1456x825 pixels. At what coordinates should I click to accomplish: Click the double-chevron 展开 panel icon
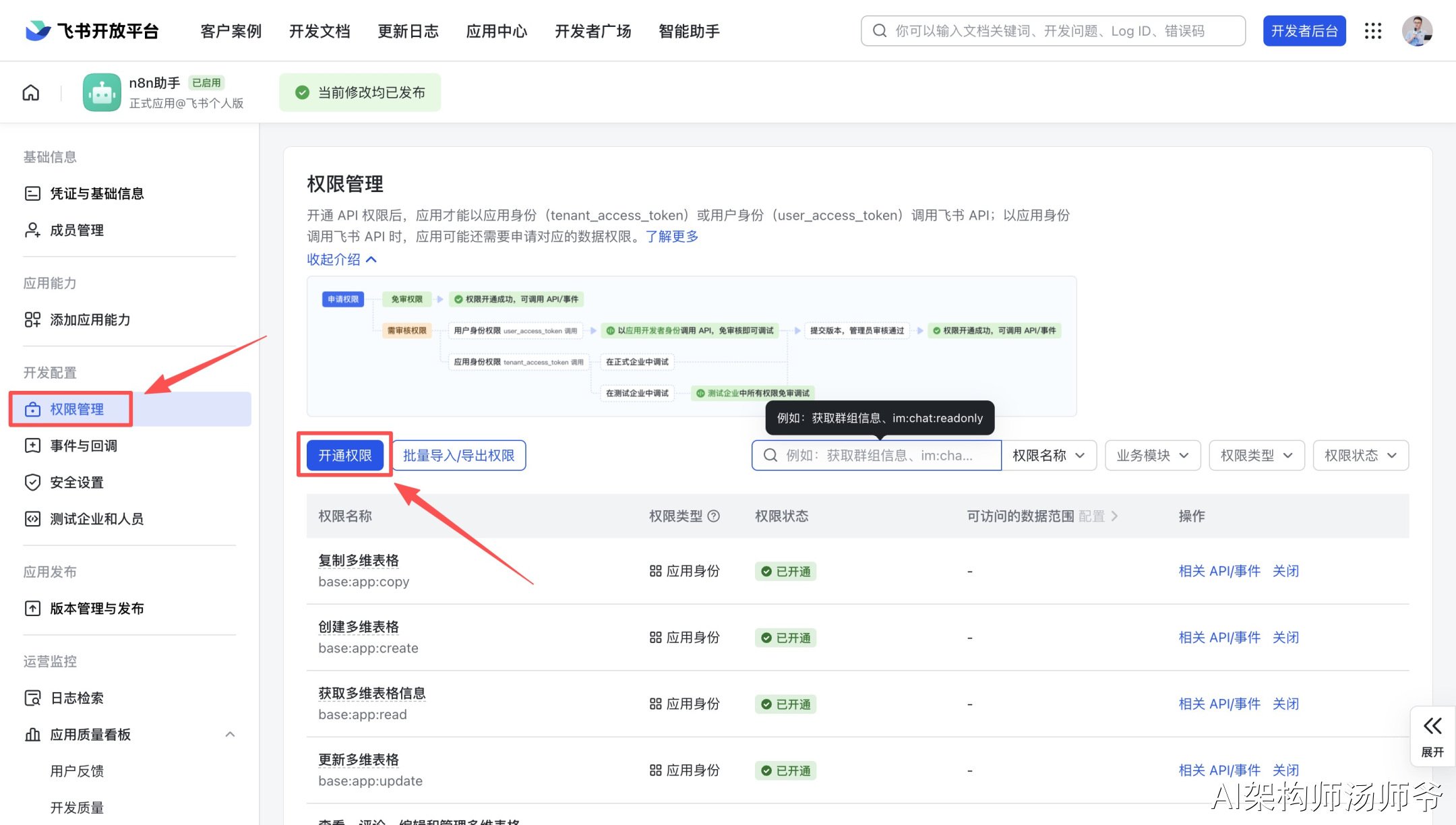[x=1432, y=727]
